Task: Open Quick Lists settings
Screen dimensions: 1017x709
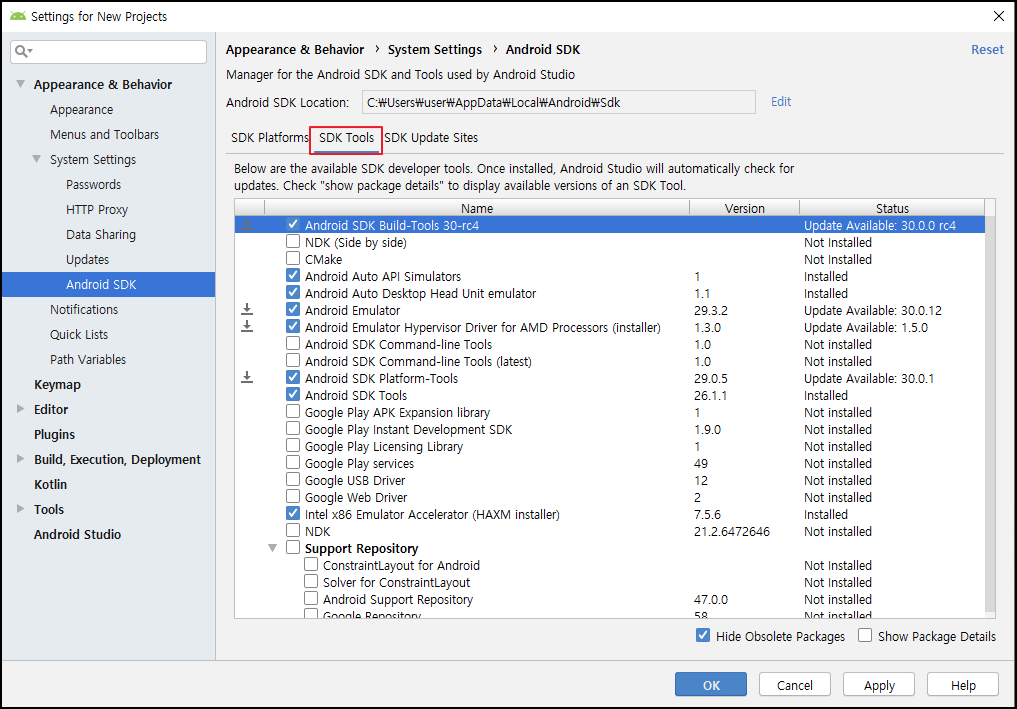Action: click(x=79, y=334)
